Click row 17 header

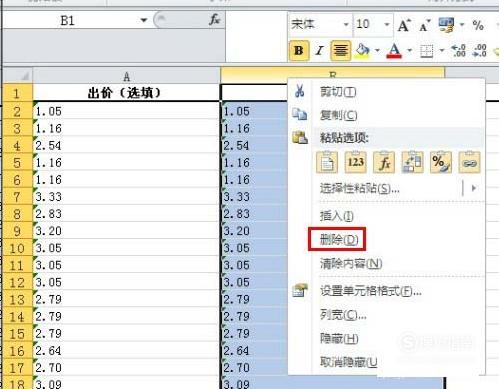(x=17, y=368)
